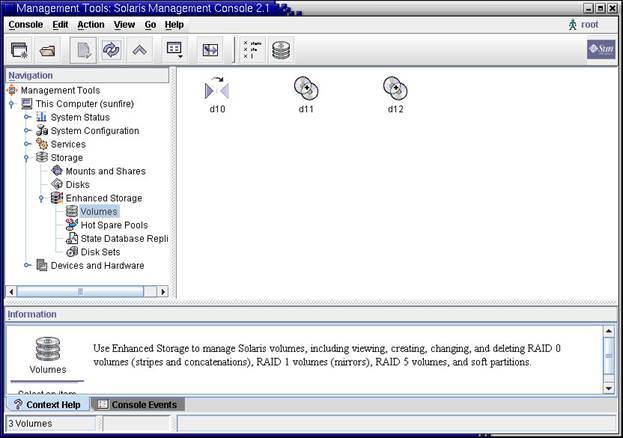Select Disk Sets in the navigation tree

100,252
